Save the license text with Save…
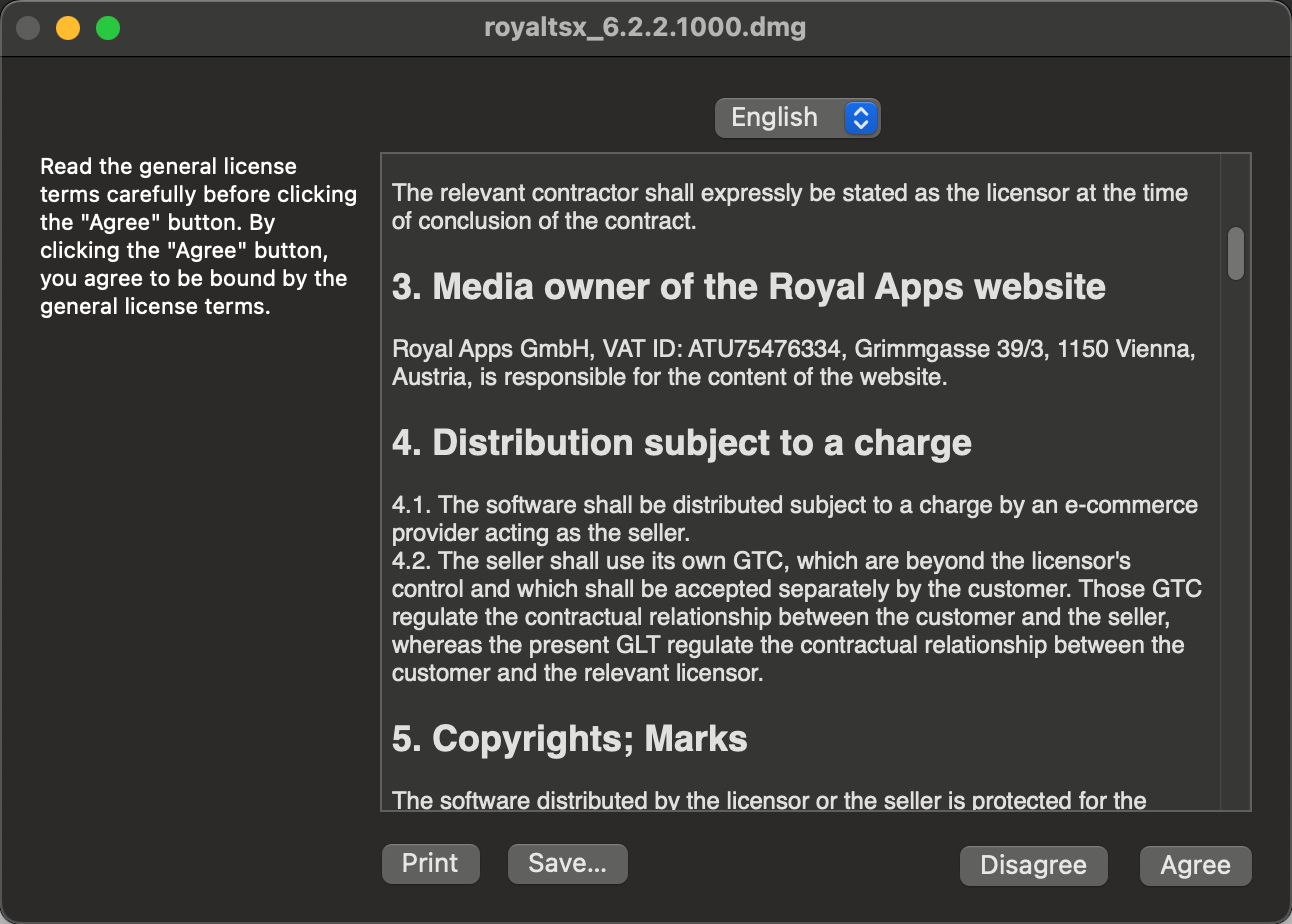Image resolution: width=1292 pixels, height=924 pixels. tap(567, 862)
